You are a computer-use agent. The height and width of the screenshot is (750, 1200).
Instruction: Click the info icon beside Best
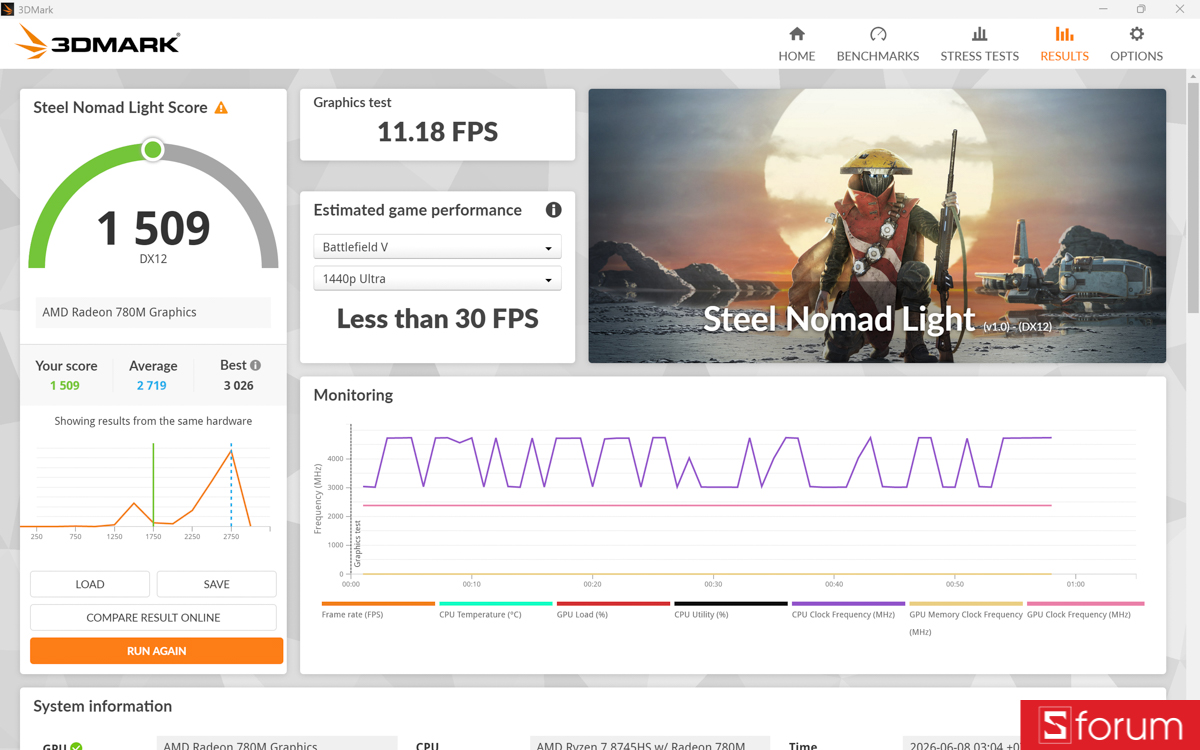coord(255,365)
